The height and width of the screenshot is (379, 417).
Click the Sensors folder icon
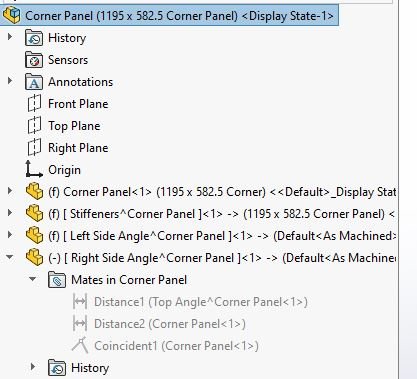point(34,60)
